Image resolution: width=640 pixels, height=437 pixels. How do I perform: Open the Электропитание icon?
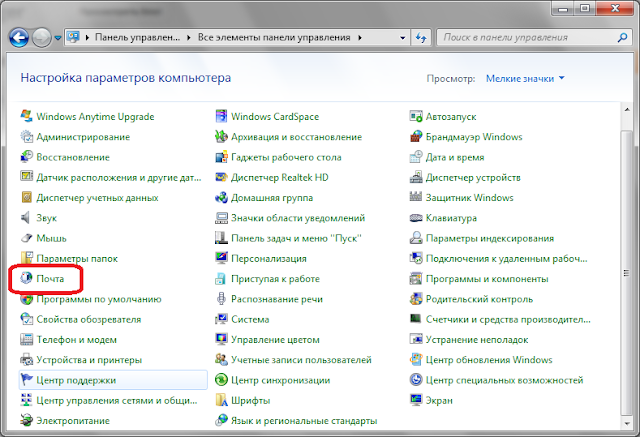tap(27, 420)
